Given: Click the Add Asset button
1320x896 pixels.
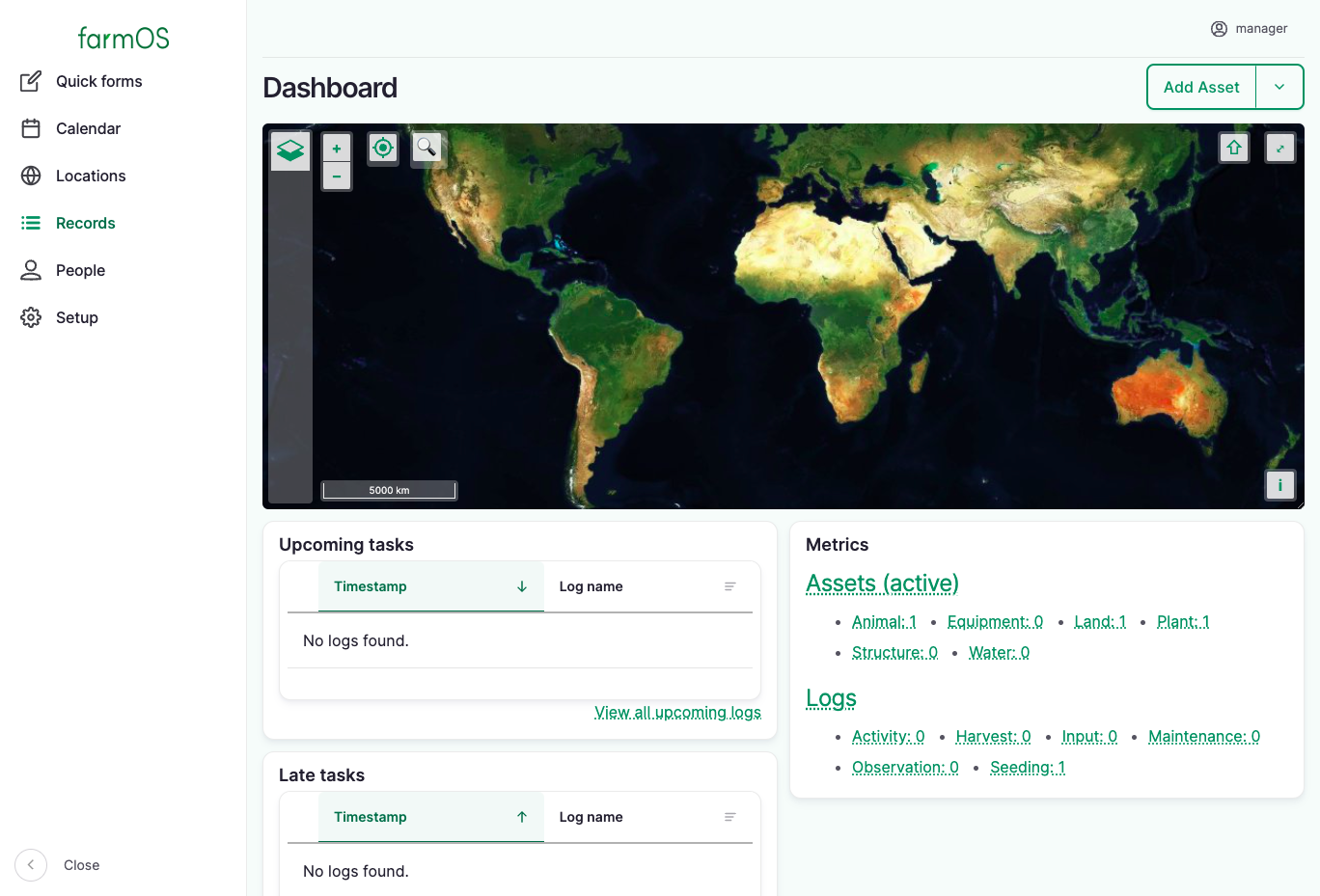Looking at the screenshot, I should tap(1201, 88).
